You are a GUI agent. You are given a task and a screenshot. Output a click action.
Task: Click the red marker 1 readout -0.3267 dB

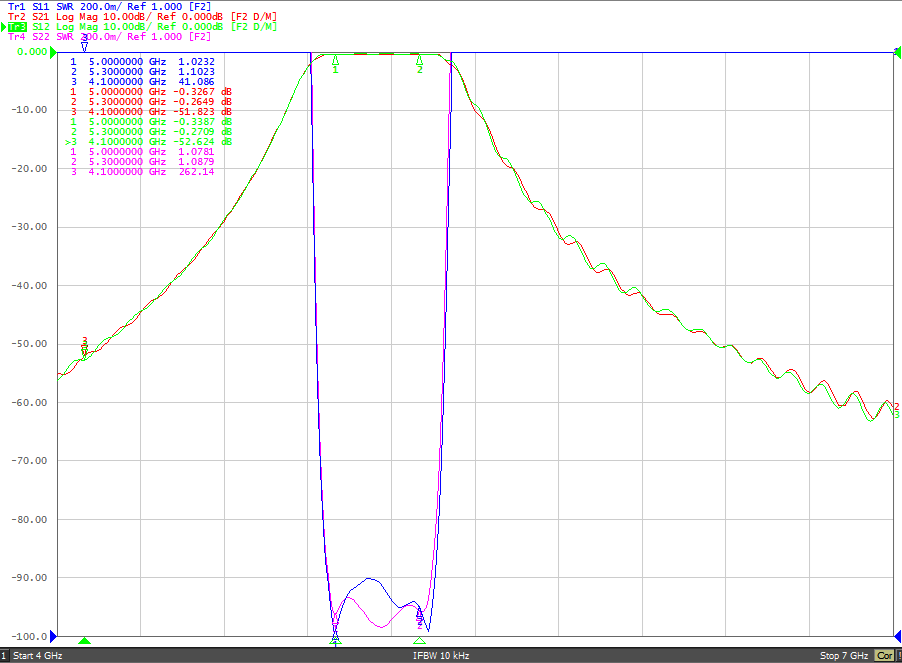click(202, 91)
